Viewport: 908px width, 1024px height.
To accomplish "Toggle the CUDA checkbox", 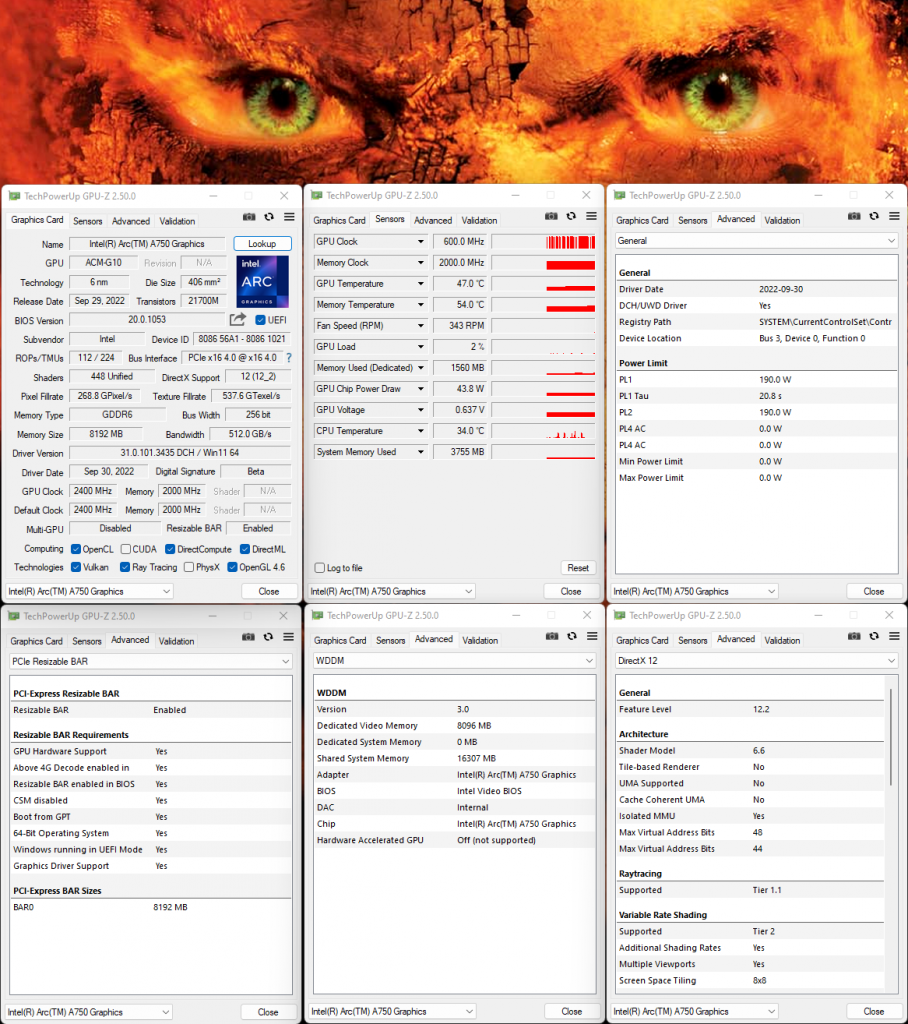I will pyautogui.click(x=126, y=549).
